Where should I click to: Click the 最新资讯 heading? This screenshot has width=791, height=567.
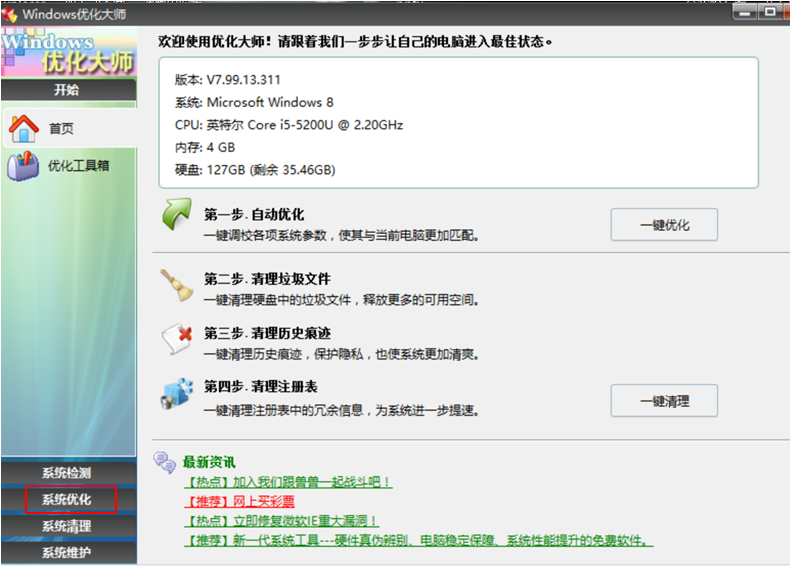pyautogui.click(x=209, y=462)
